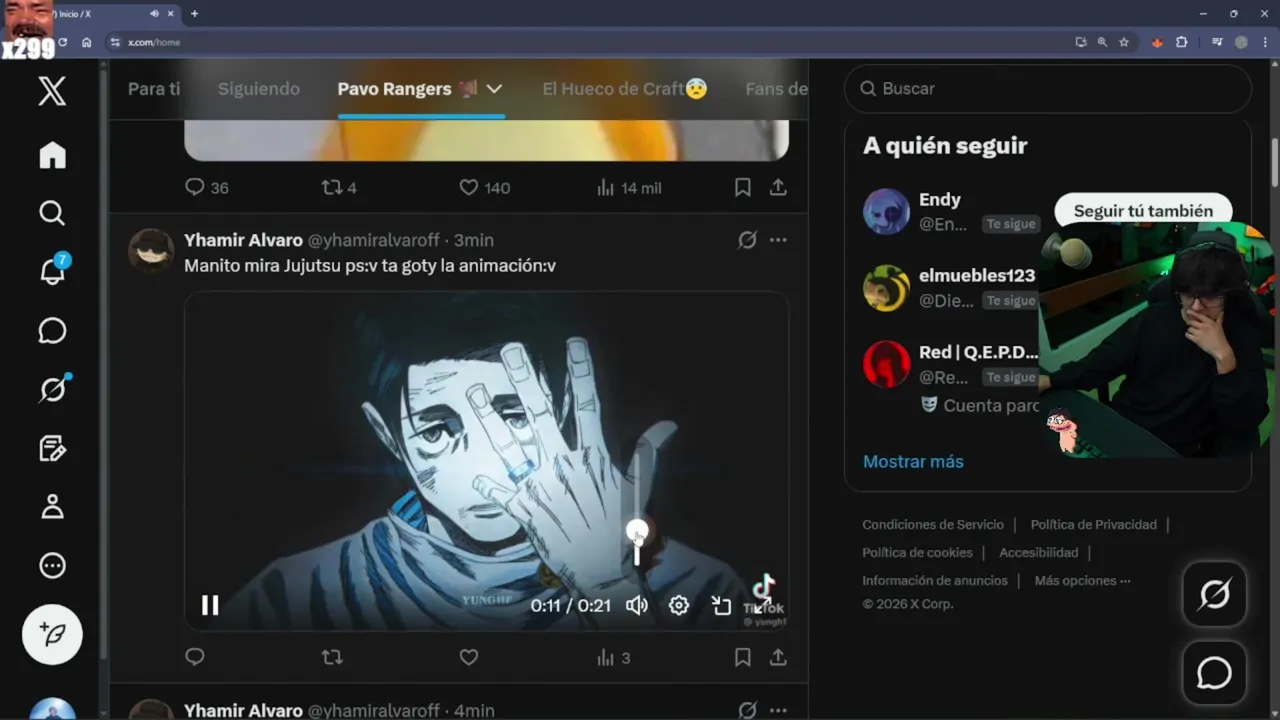Viewport: 1280px width, 720px height.
Task: Open the sidebar notepad-with-pencil icon
Action: tap(52, 448)
